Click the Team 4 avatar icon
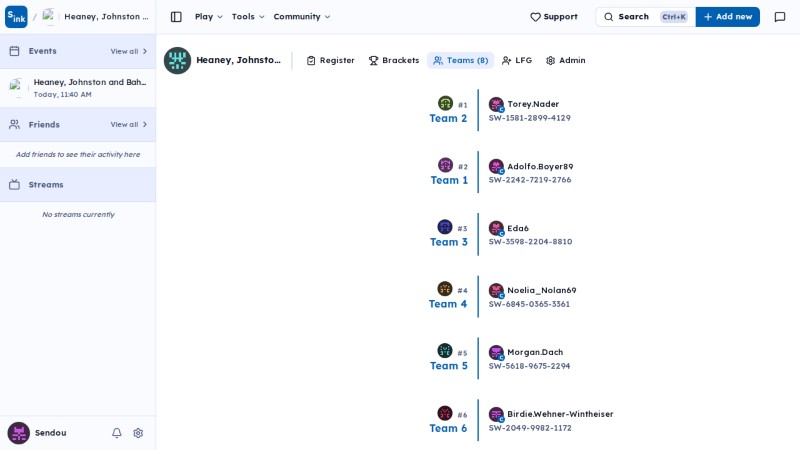The image size is (800, 450). tap(445, 289)
